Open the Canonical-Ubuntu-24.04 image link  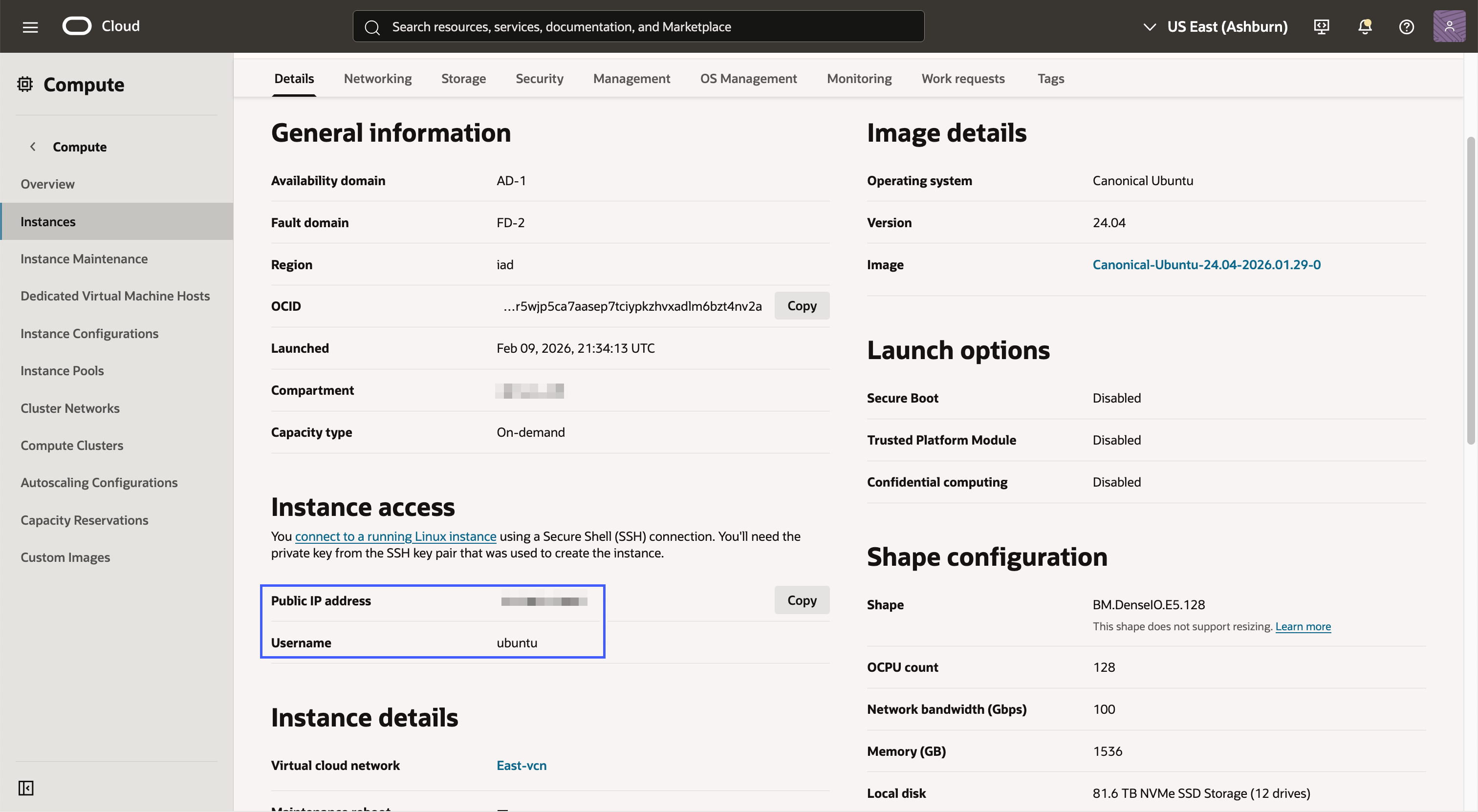(x=1207, y=264)
